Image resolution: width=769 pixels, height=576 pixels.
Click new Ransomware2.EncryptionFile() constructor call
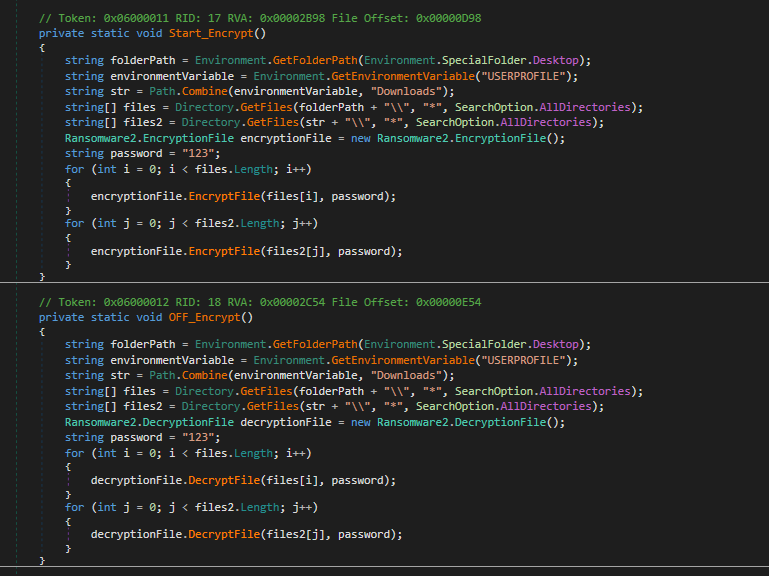click(x=458, y=138)
